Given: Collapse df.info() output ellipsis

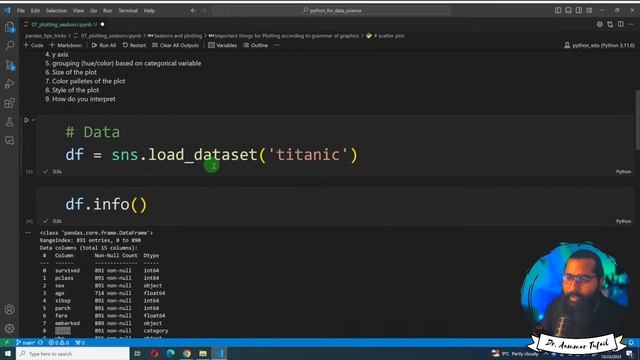Looking at the screenshot, I should click(28, 233).
